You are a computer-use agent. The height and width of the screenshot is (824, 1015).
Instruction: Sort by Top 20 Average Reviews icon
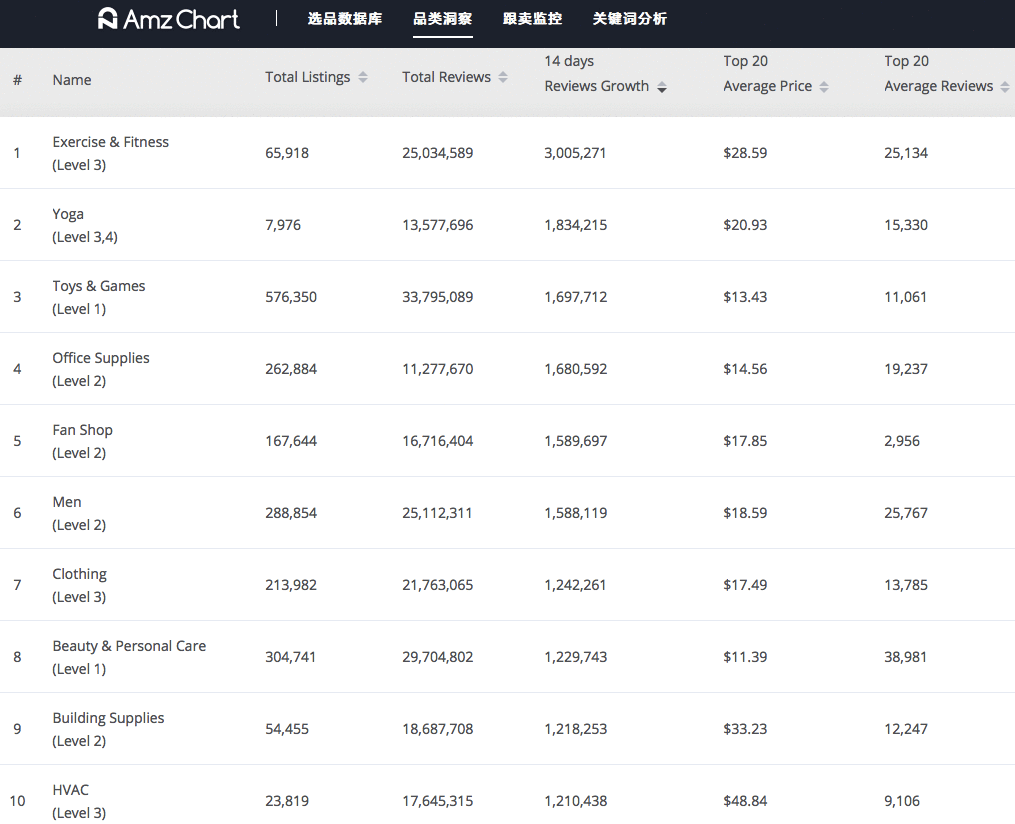[1005, 87]
